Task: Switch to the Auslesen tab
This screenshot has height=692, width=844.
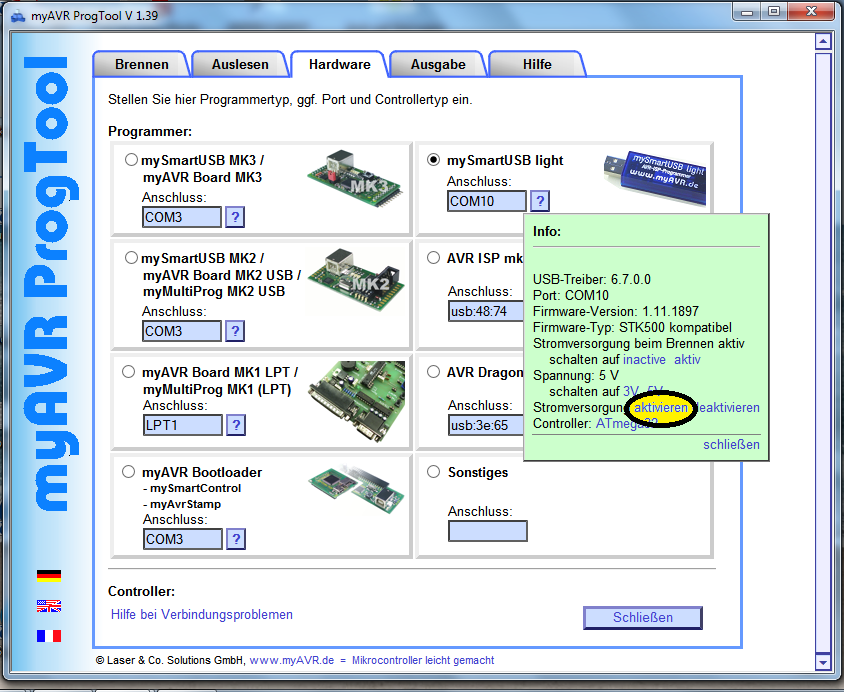Action: 240,65
